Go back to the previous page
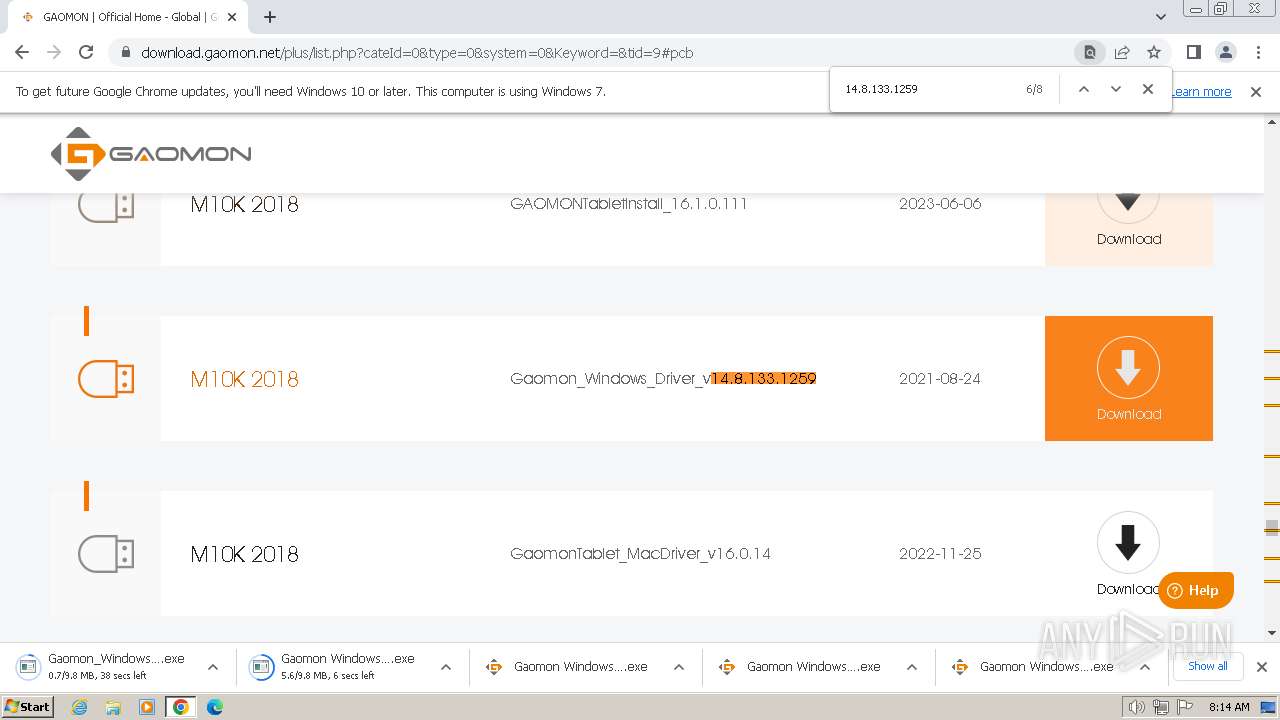Viewport: 1280px width, 720px height. (22, 53)
